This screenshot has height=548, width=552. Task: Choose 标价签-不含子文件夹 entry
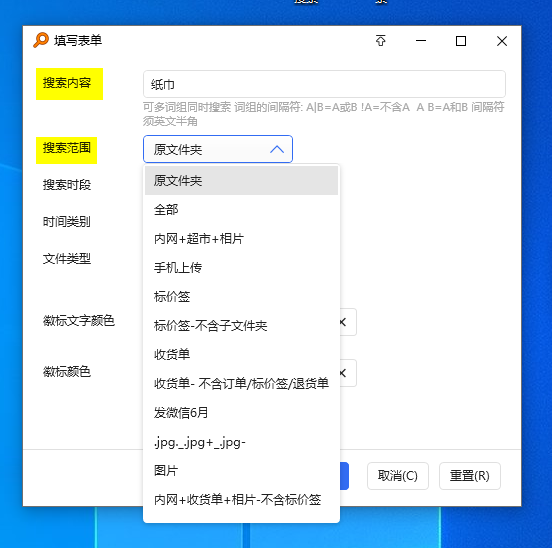tap(241, 326)
